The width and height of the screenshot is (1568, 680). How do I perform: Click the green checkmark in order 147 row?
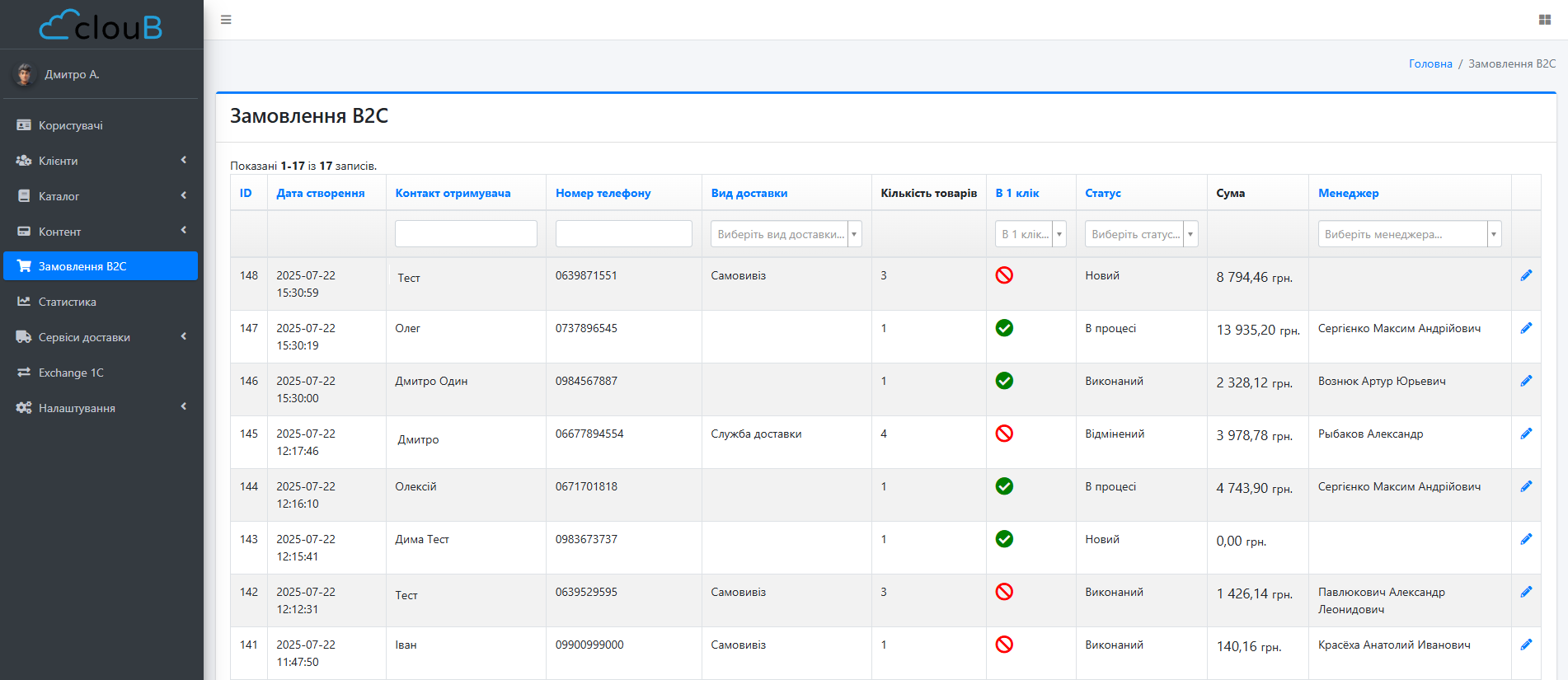[x=1004, y=328]
